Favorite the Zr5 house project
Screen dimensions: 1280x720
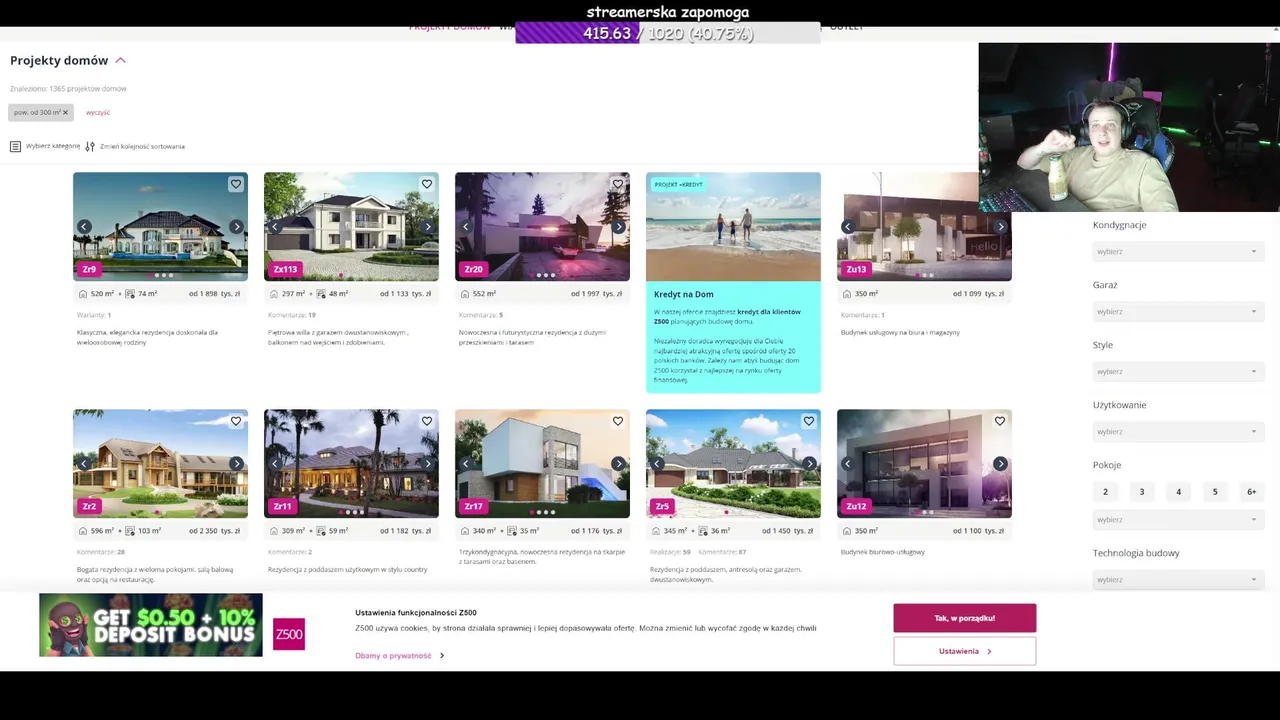tap(809, 421)
